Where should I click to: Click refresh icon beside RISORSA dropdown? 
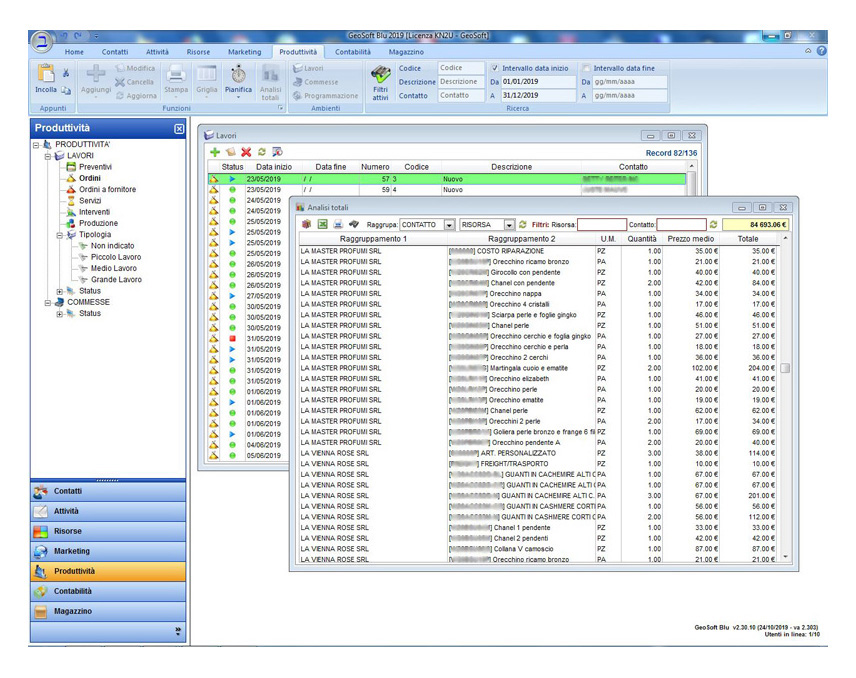click(x=523, y=224)
